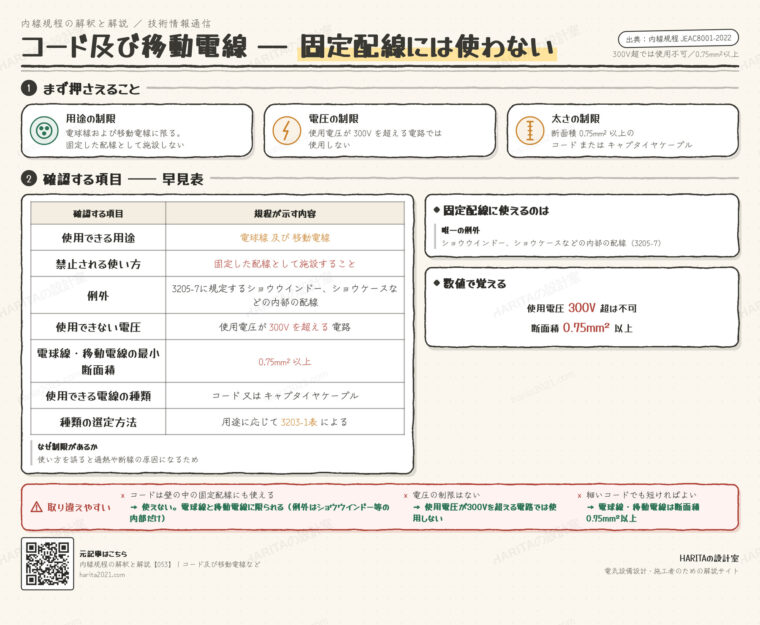Screen dimensions: 760x625
Task: Click the cell 使用電圧が300Vを超える電路
Action: [x=285, y=327]
